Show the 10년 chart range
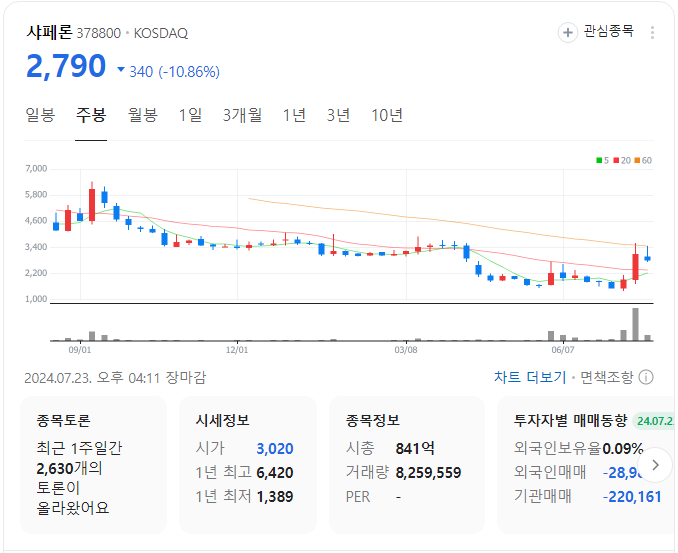Image resolution: width=678 pixels, height=553 pixels. pyautogui.click(x=387, y=115)
